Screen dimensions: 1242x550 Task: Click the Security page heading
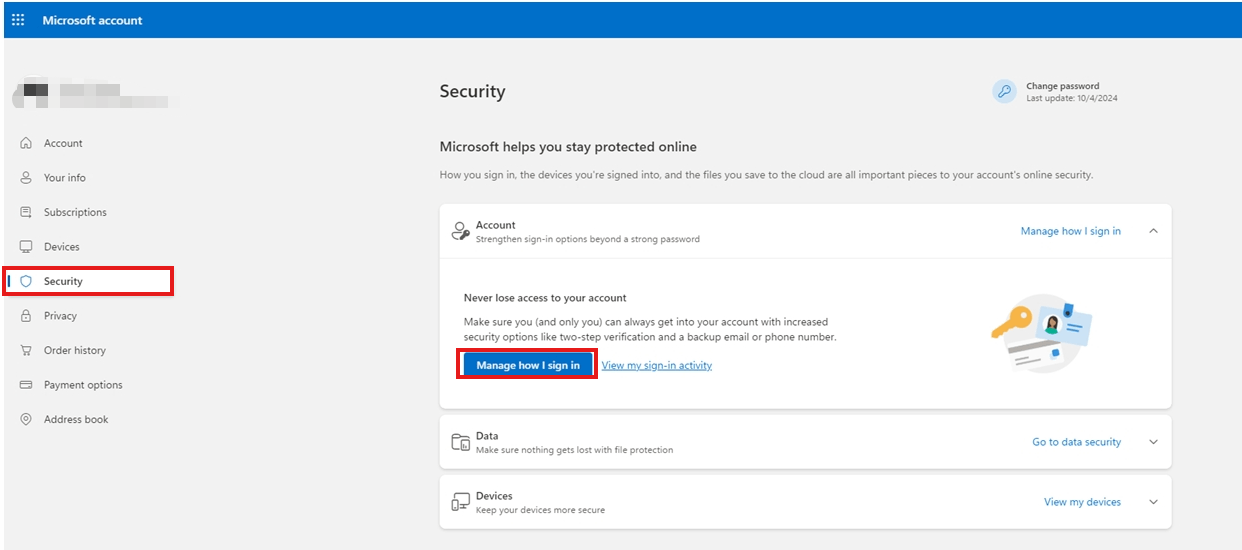pos(472,91)
